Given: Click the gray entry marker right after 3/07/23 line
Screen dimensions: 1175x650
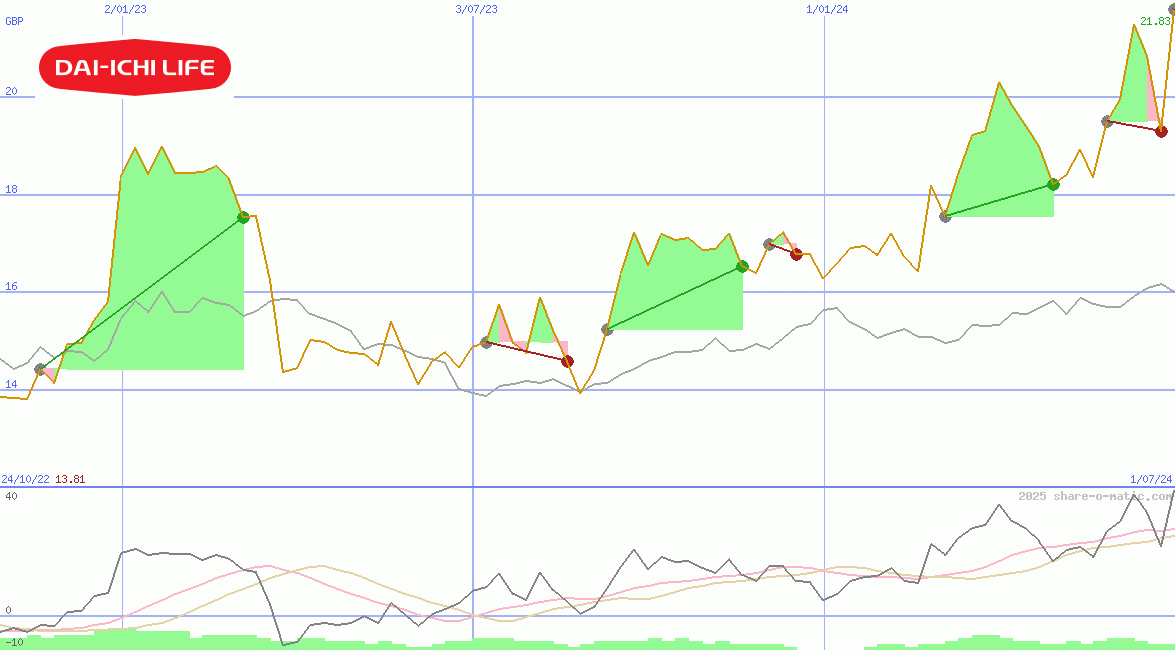Looking at the screenshot, I should click(486, 342).
